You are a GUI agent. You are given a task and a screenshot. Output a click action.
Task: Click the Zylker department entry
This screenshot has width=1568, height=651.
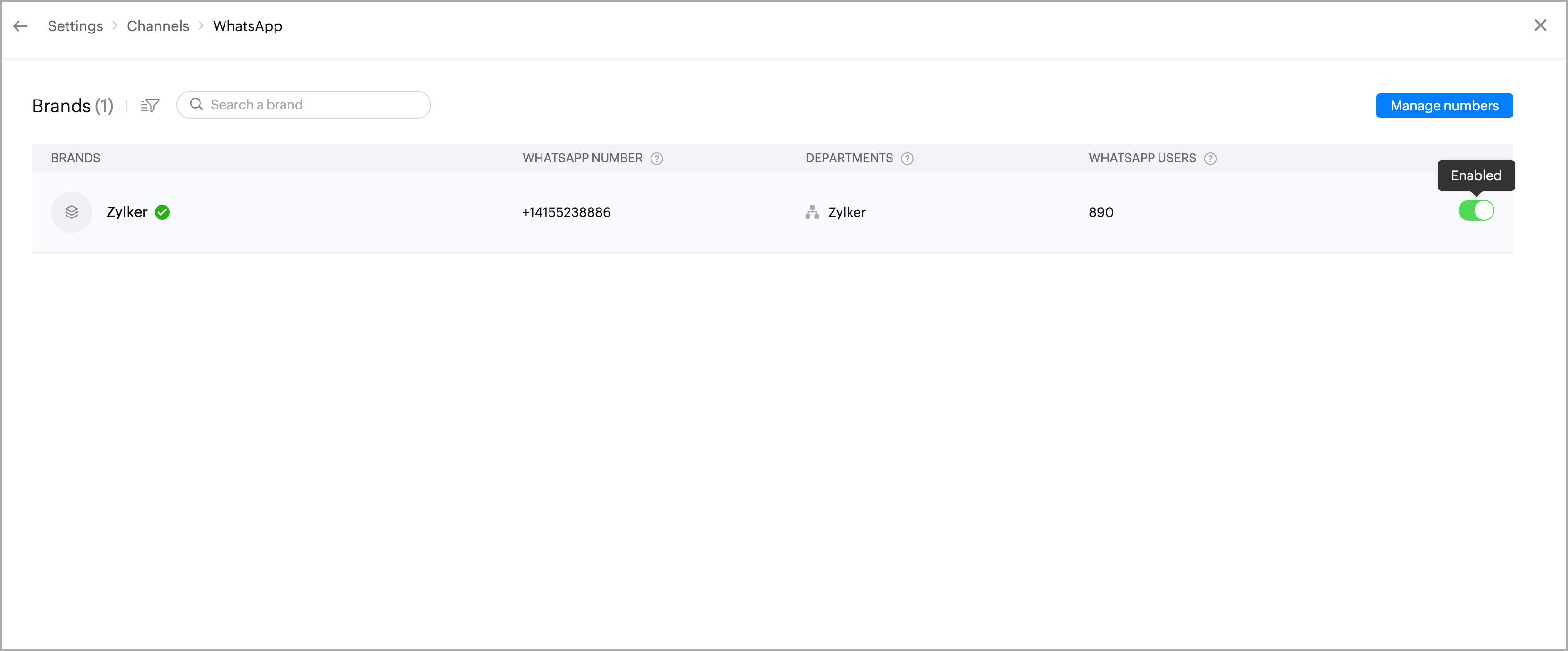pyautogui.click(x=846, y=212)
